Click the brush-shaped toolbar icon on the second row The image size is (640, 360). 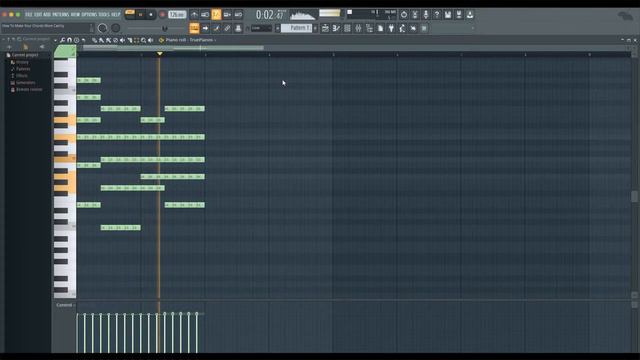tap(216, 28)
